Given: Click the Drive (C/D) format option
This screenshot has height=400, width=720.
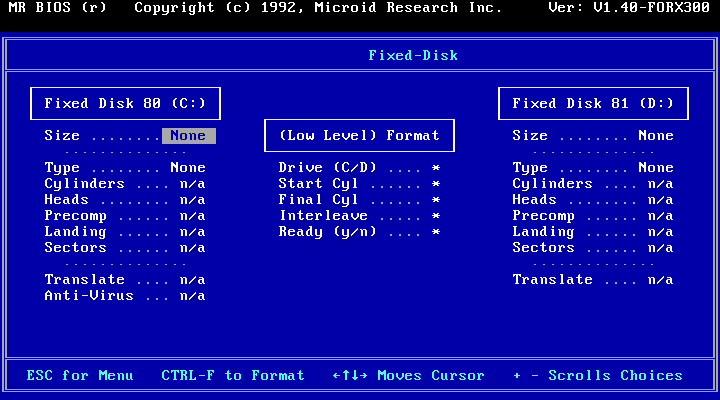Looking at the screenshot, I should [x=359, y=168].
